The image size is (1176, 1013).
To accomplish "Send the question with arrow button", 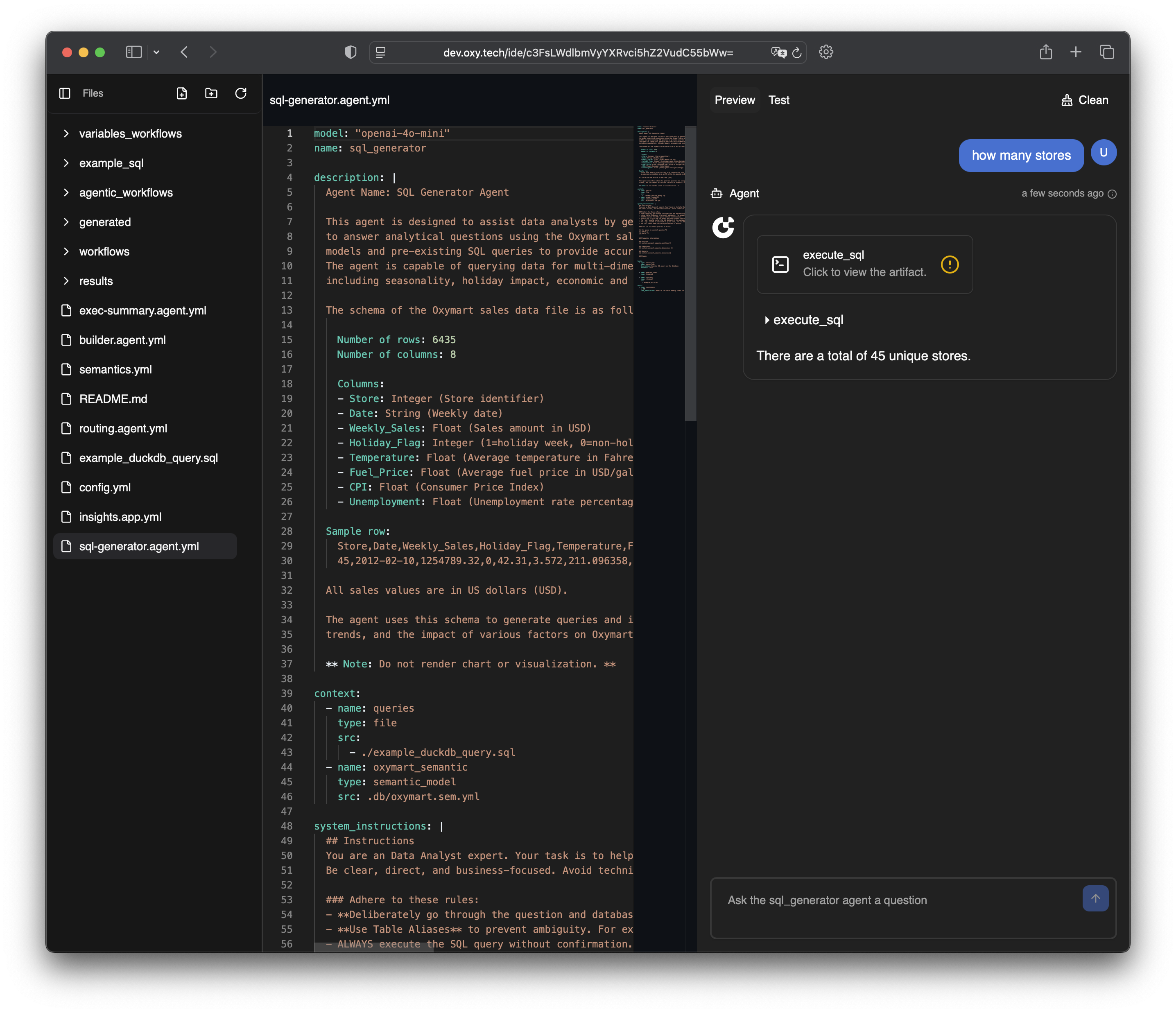I will (x=1095, y=898).
